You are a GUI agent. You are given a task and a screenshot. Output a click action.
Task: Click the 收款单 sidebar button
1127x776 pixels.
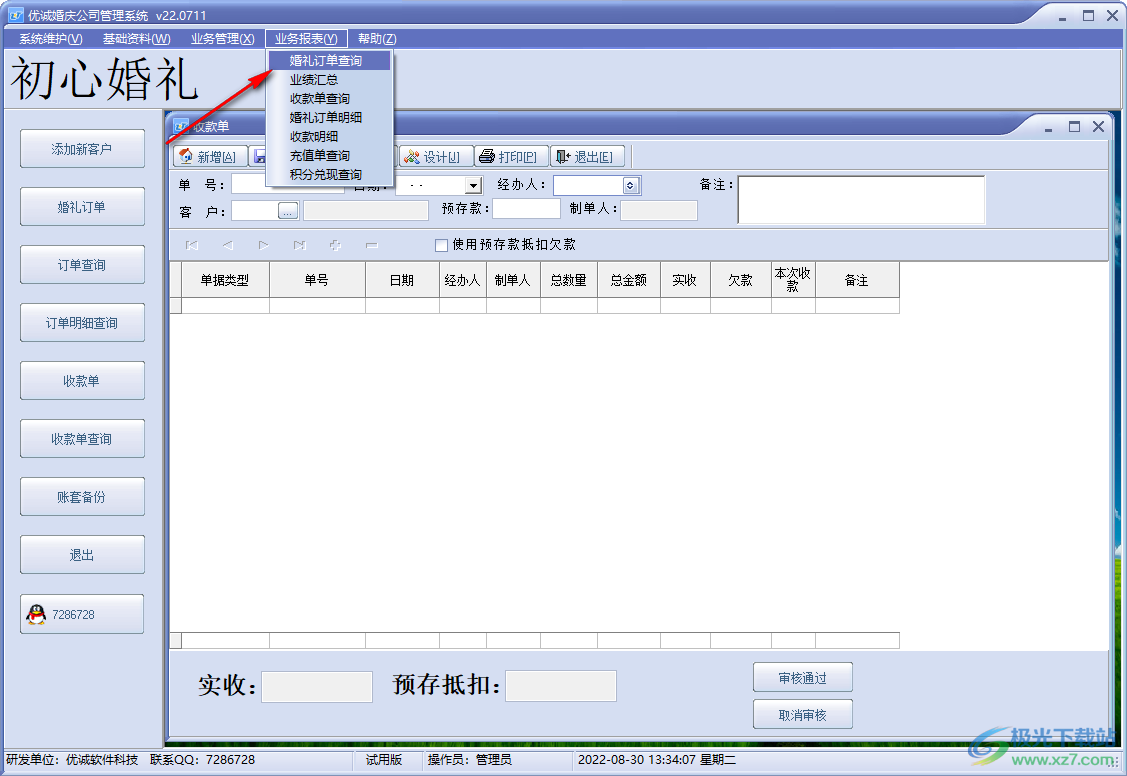(x=82, y=381)
